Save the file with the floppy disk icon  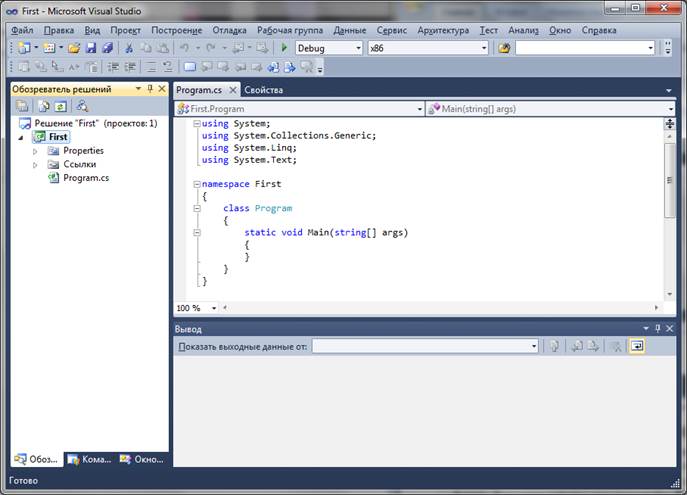coord(91,48)
